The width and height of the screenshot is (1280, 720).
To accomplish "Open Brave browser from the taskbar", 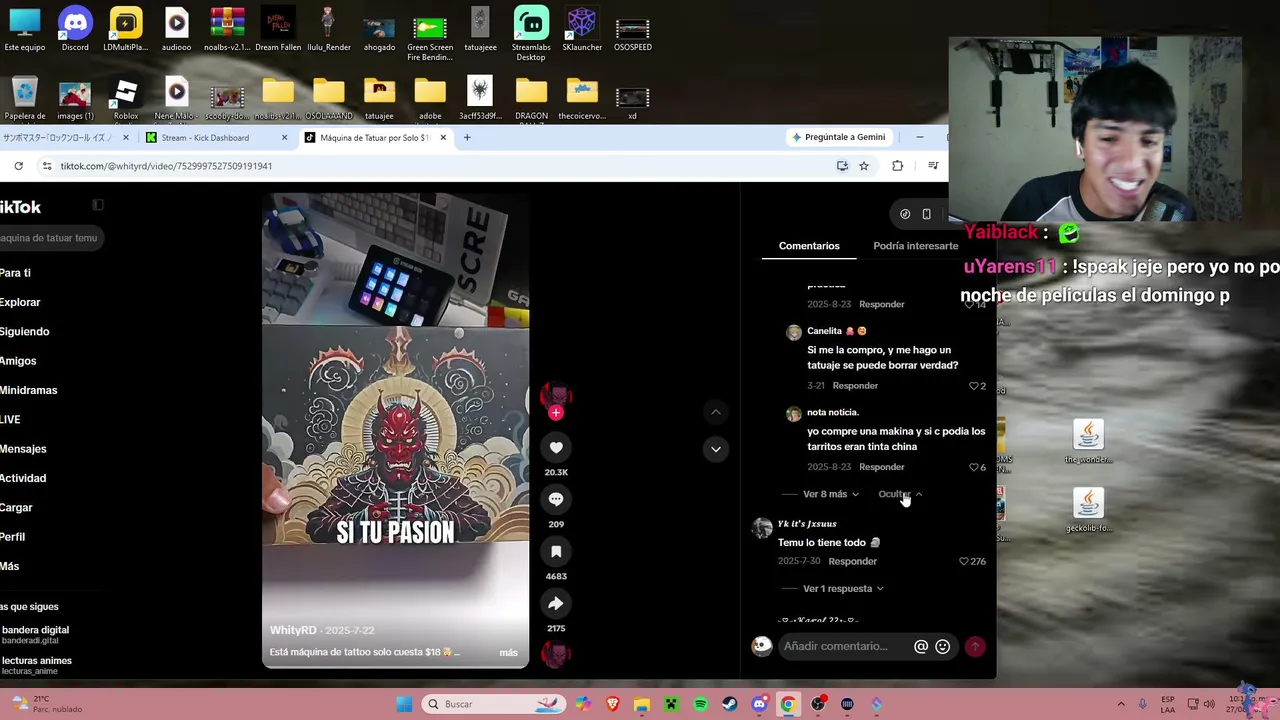I will 612,704.
